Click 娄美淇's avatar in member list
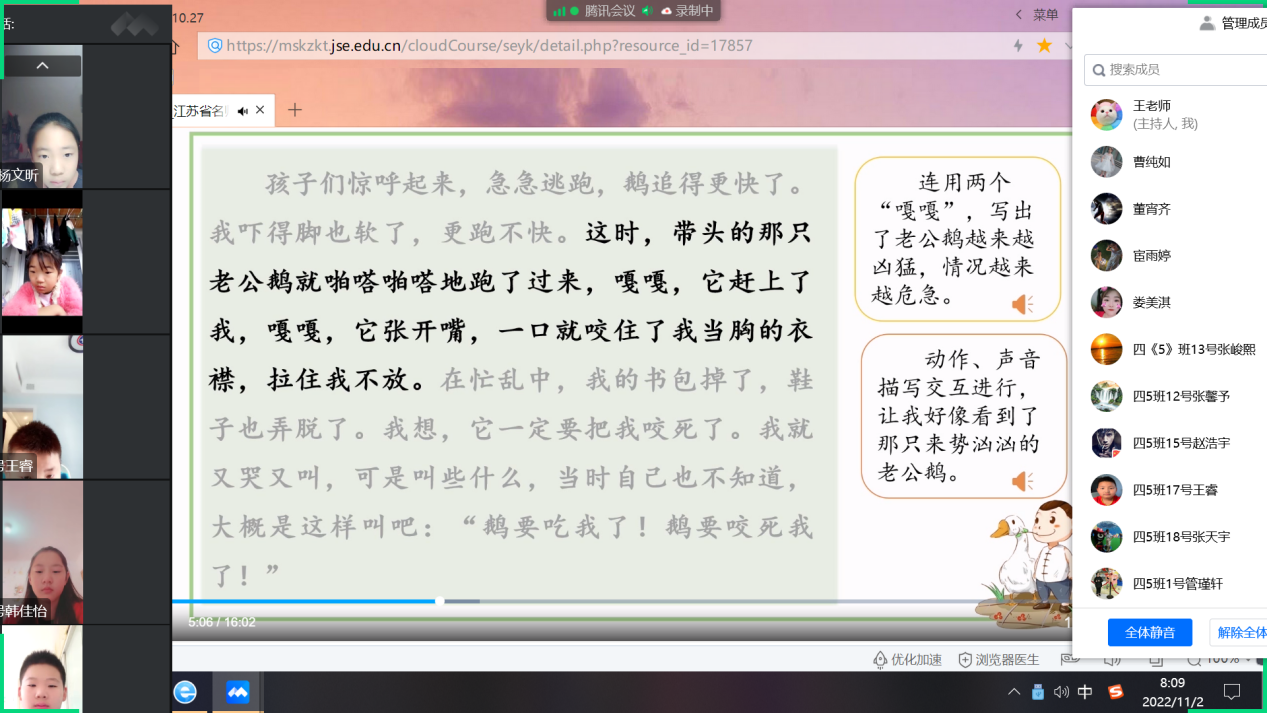The image size is (1267, 713). 1106,302
